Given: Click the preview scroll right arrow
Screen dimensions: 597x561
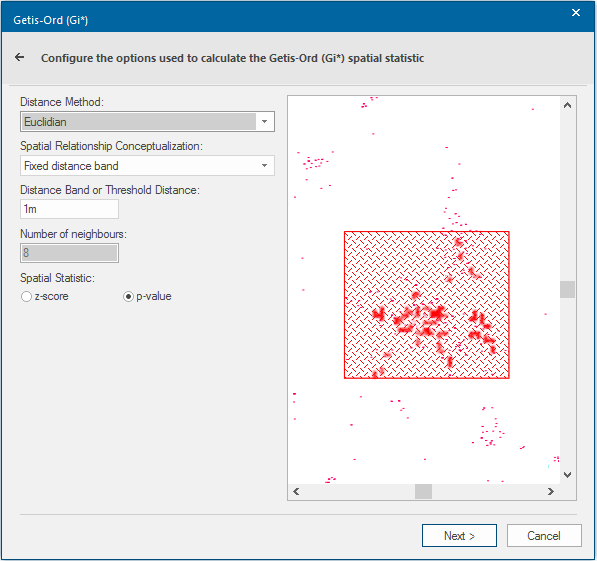Looking at the screenshot, I should click(x=551, y=492).
